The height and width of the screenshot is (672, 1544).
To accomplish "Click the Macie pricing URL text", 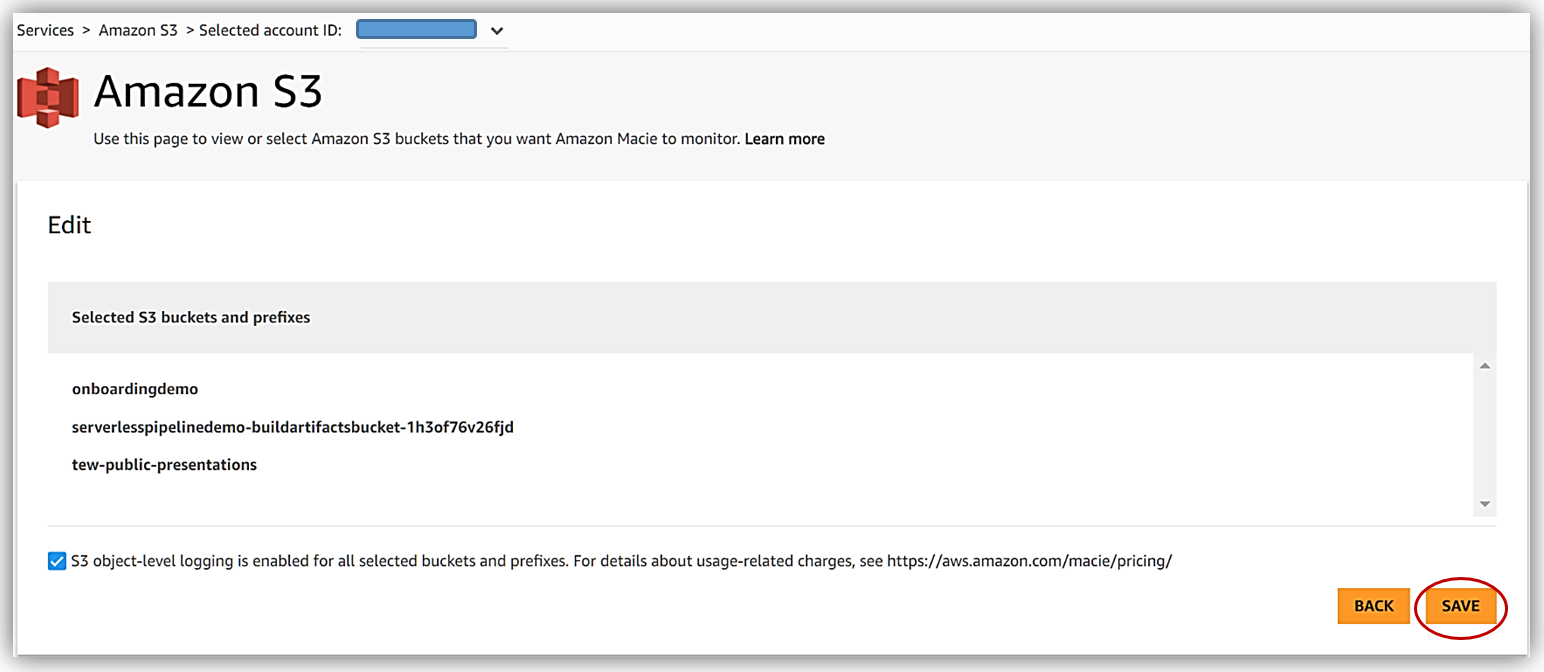I will (1029, 561).
